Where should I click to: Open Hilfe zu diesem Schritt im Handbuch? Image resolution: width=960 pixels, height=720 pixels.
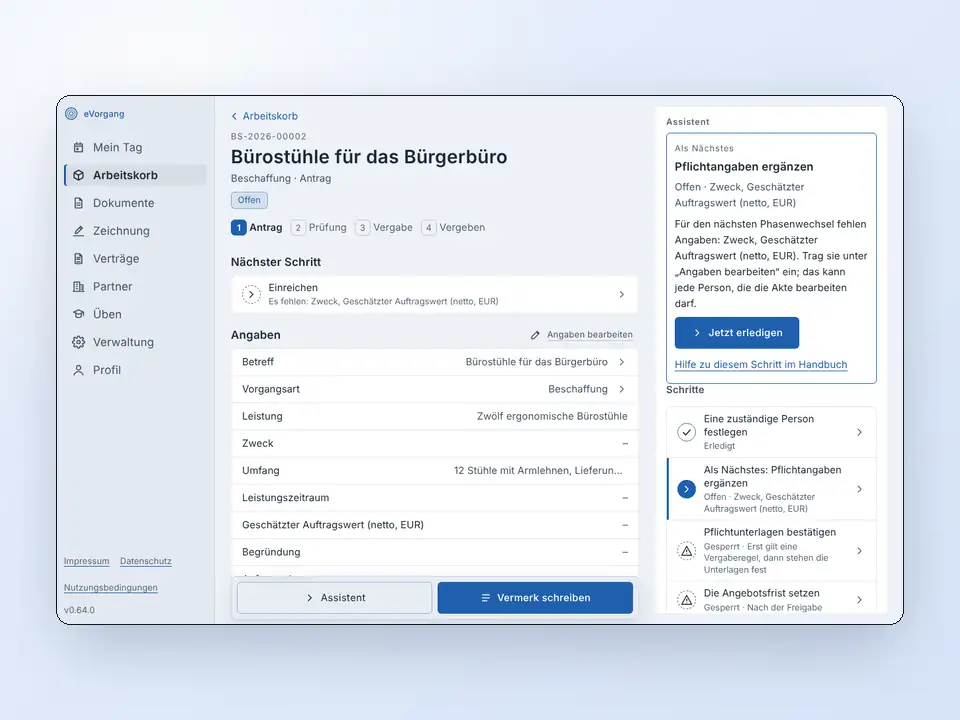(x=761, y=365)
